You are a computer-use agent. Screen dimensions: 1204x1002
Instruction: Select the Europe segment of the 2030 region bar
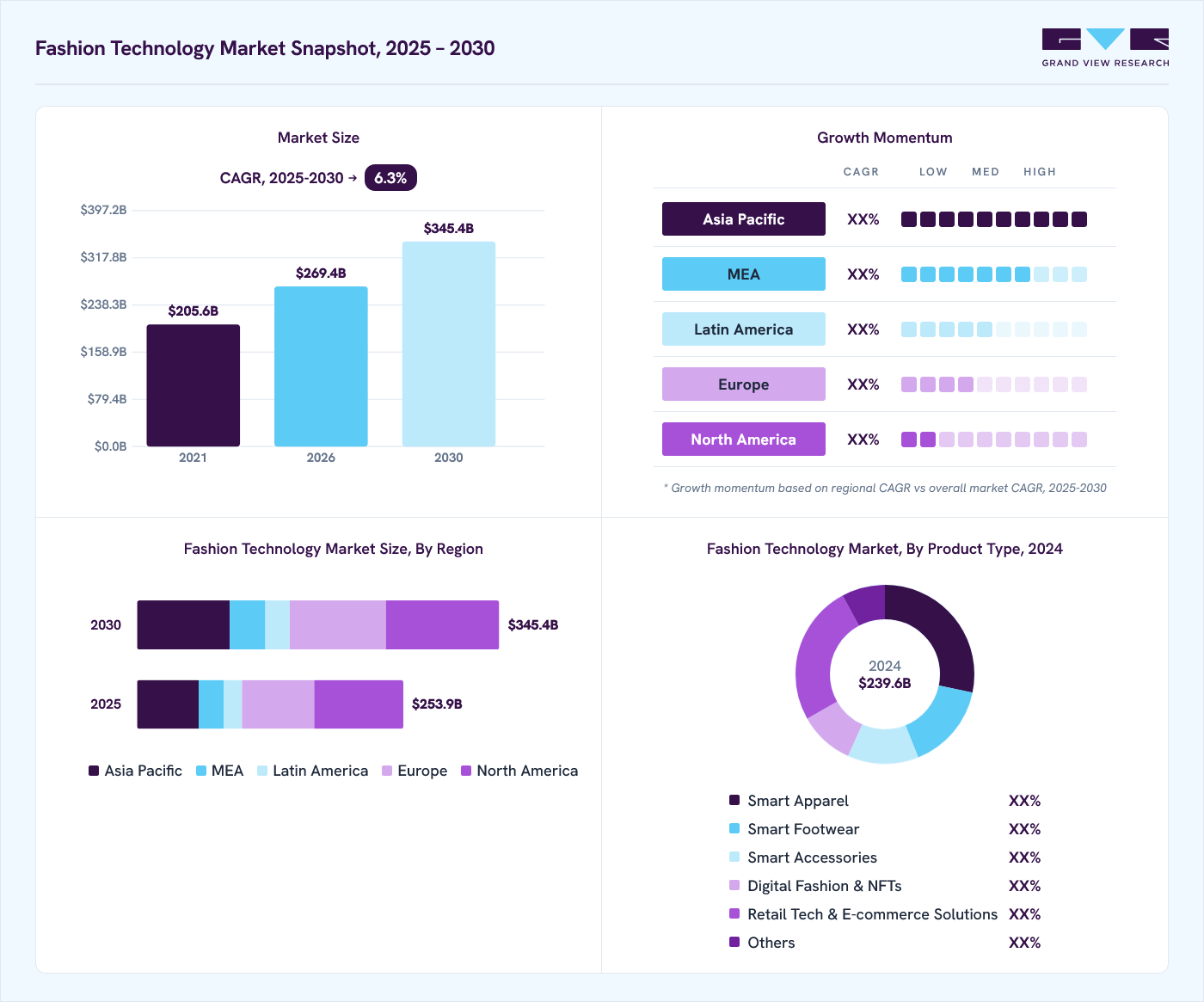(338, 624)
